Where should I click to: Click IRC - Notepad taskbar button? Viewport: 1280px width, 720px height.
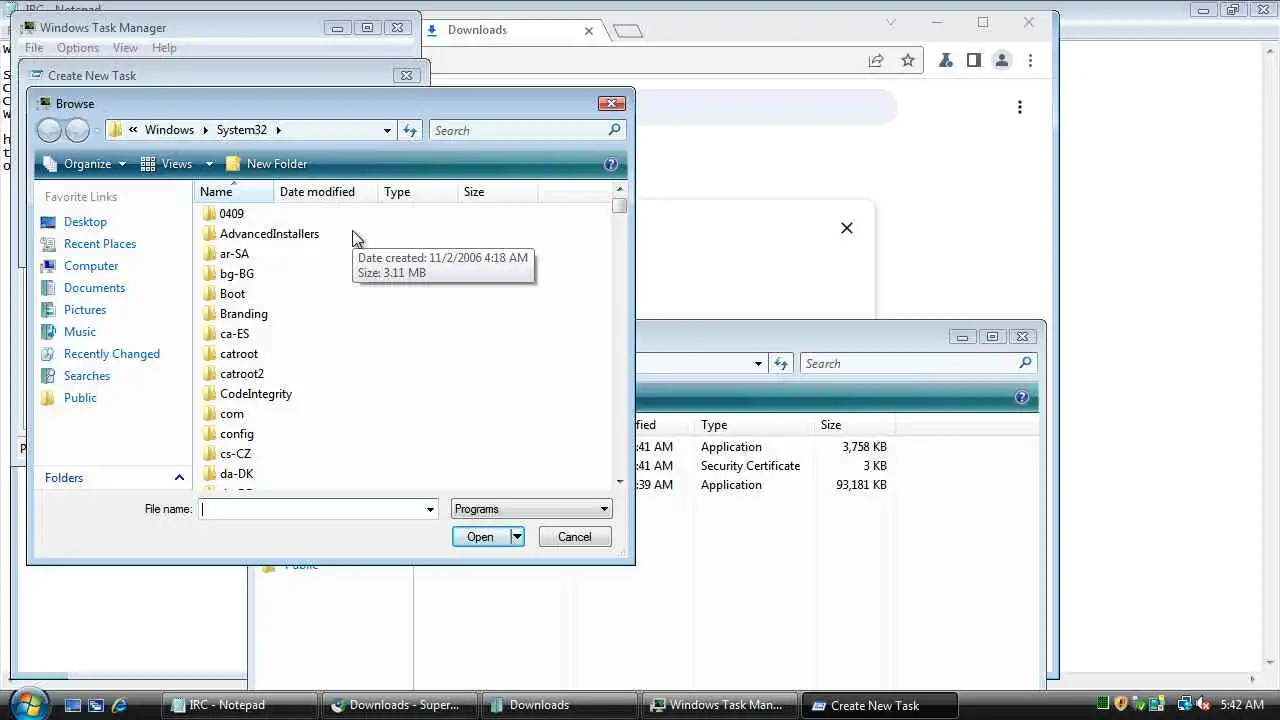[240, 705]
